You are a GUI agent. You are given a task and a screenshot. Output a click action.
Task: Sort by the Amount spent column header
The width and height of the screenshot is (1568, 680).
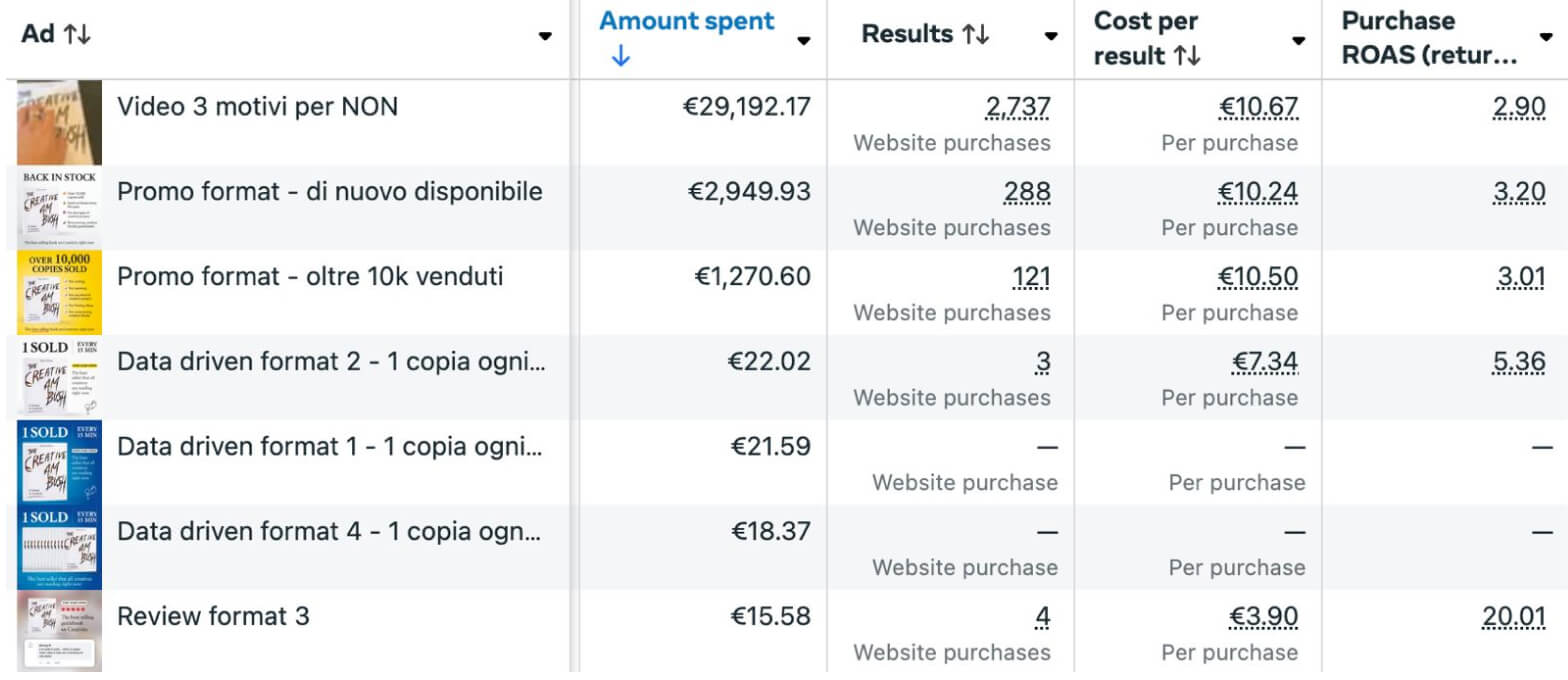(x=687, y=22)
